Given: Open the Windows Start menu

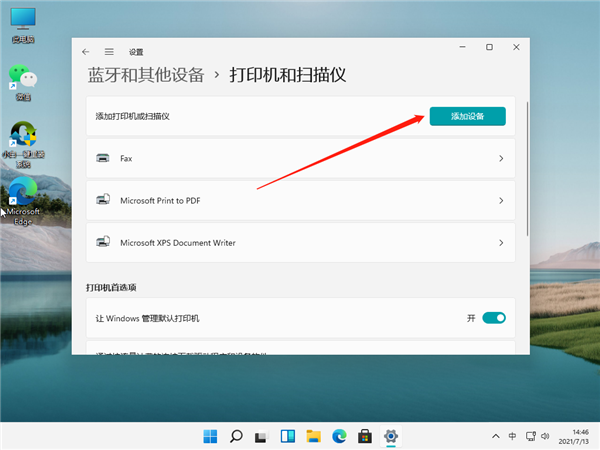Looking at the screenshot, I should [211, 436].
